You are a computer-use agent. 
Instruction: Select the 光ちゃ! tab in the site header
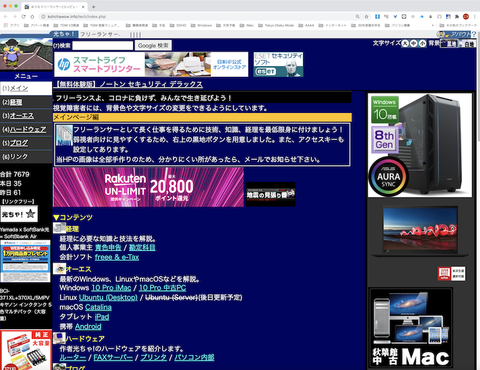tap(64, 34)
